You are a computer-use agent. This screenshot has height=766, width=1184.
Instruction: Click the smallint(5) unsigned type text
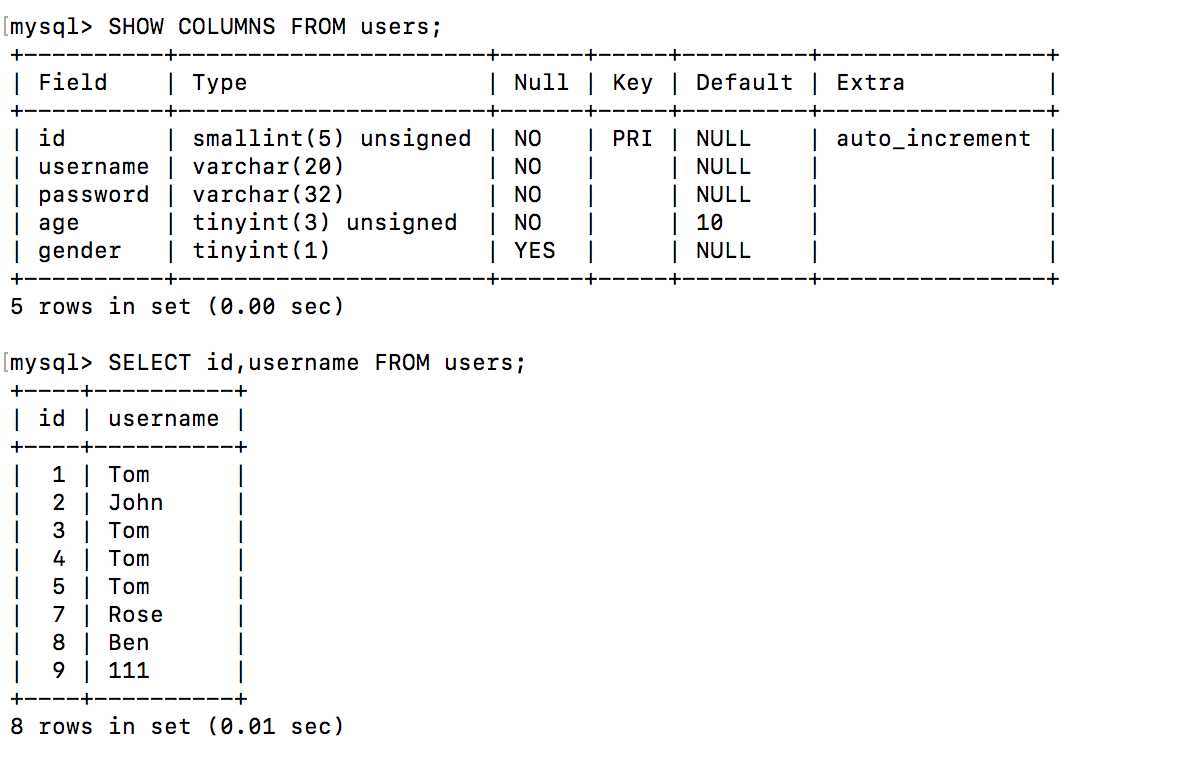[331, 139]
